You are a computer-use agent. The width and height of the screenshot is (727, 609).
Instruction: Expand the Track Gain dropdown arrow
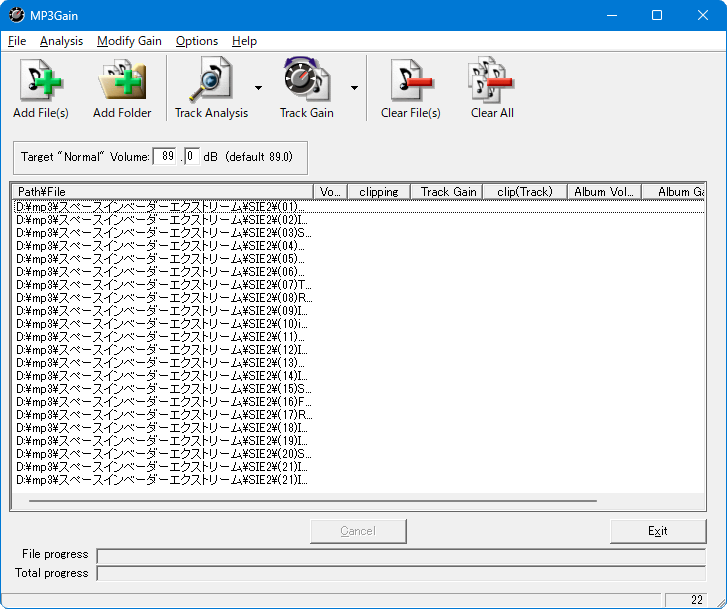click(354, 88)
